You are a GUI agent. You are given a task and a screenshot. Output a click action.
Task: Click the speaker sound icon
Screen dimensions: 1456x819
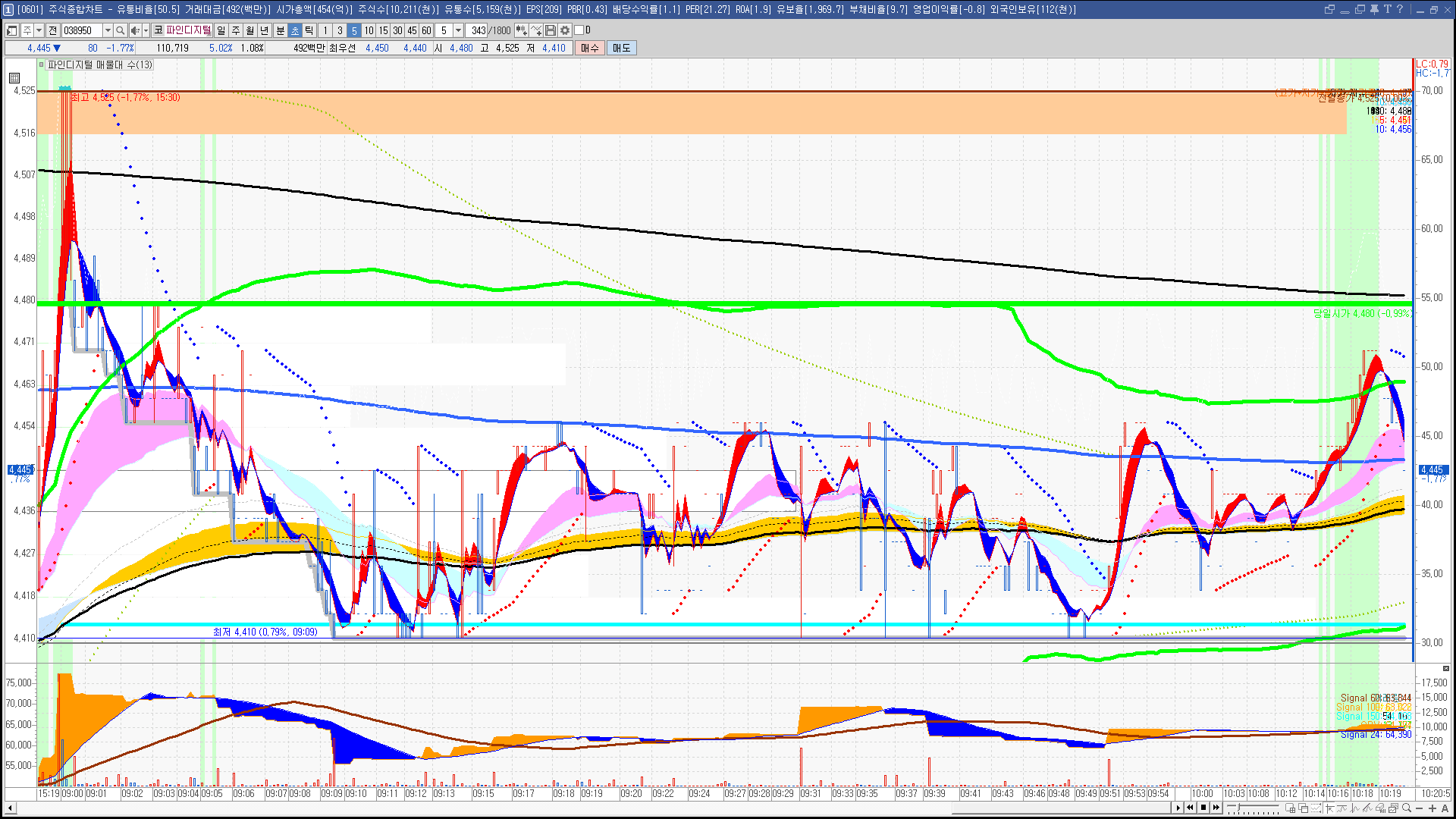[x=134, y=30]
